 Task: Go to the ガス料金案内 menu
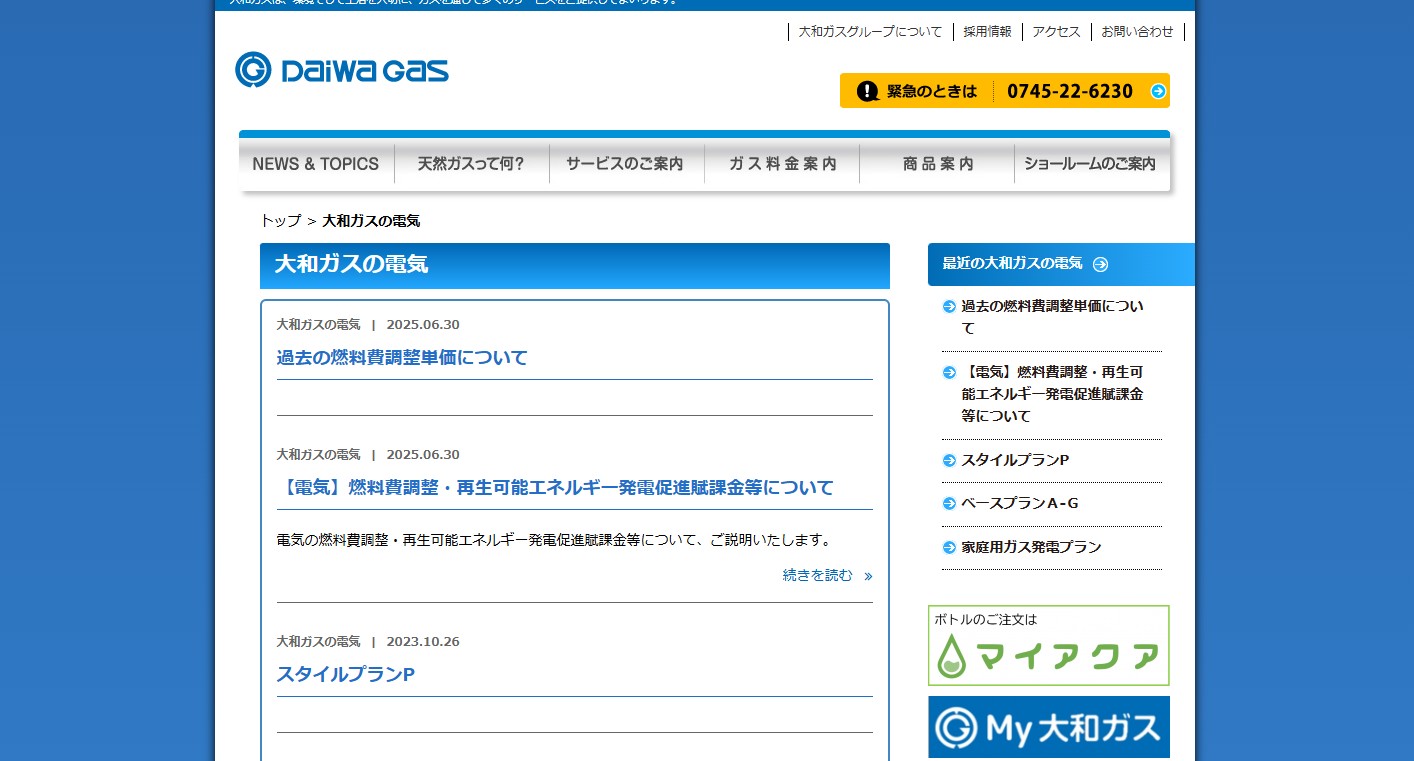pyautogui.click(x=782, y=164)
